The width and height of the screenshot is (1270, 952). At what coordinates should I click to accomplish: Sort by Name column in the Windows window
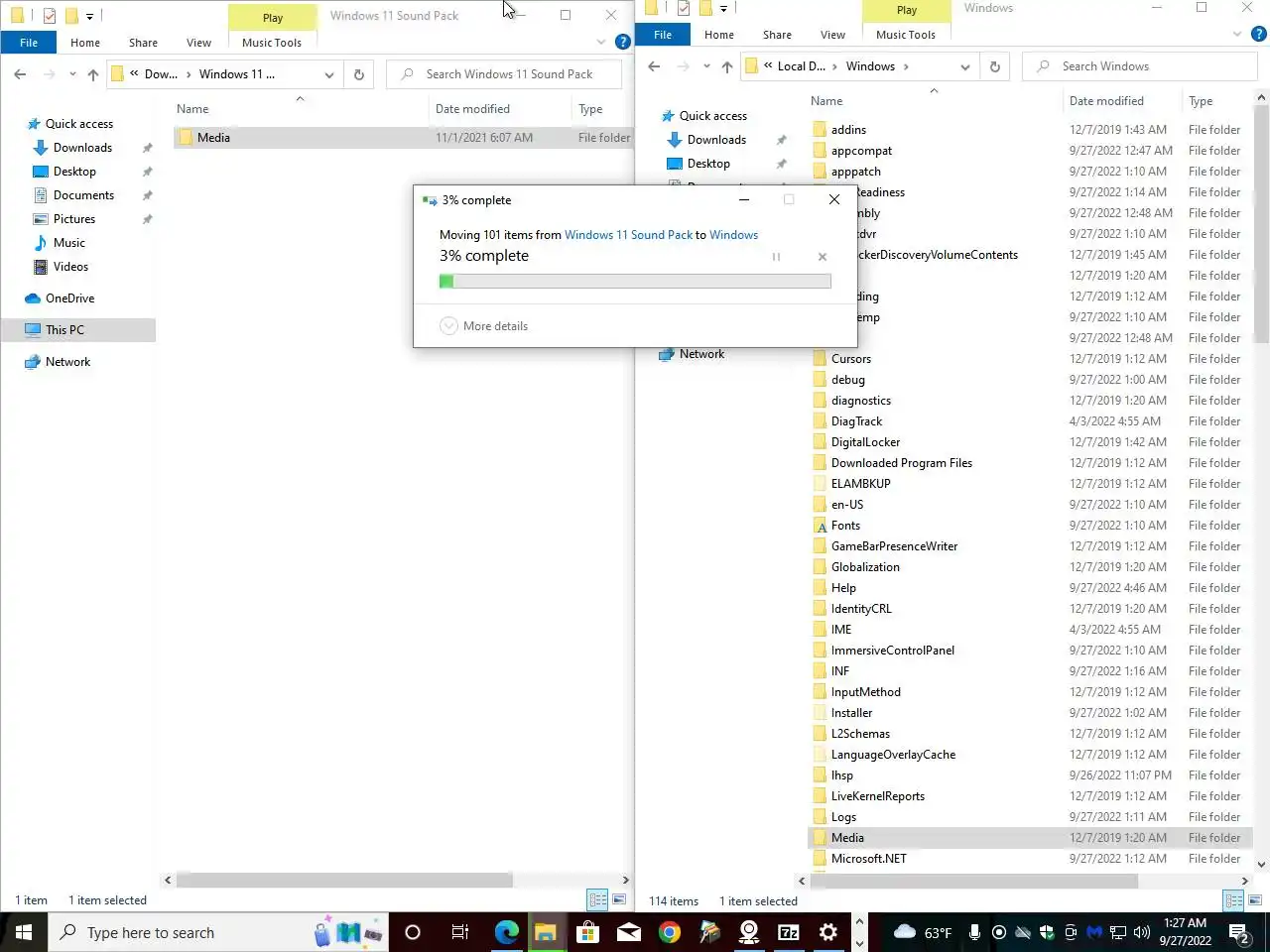(x=826, y=101)
